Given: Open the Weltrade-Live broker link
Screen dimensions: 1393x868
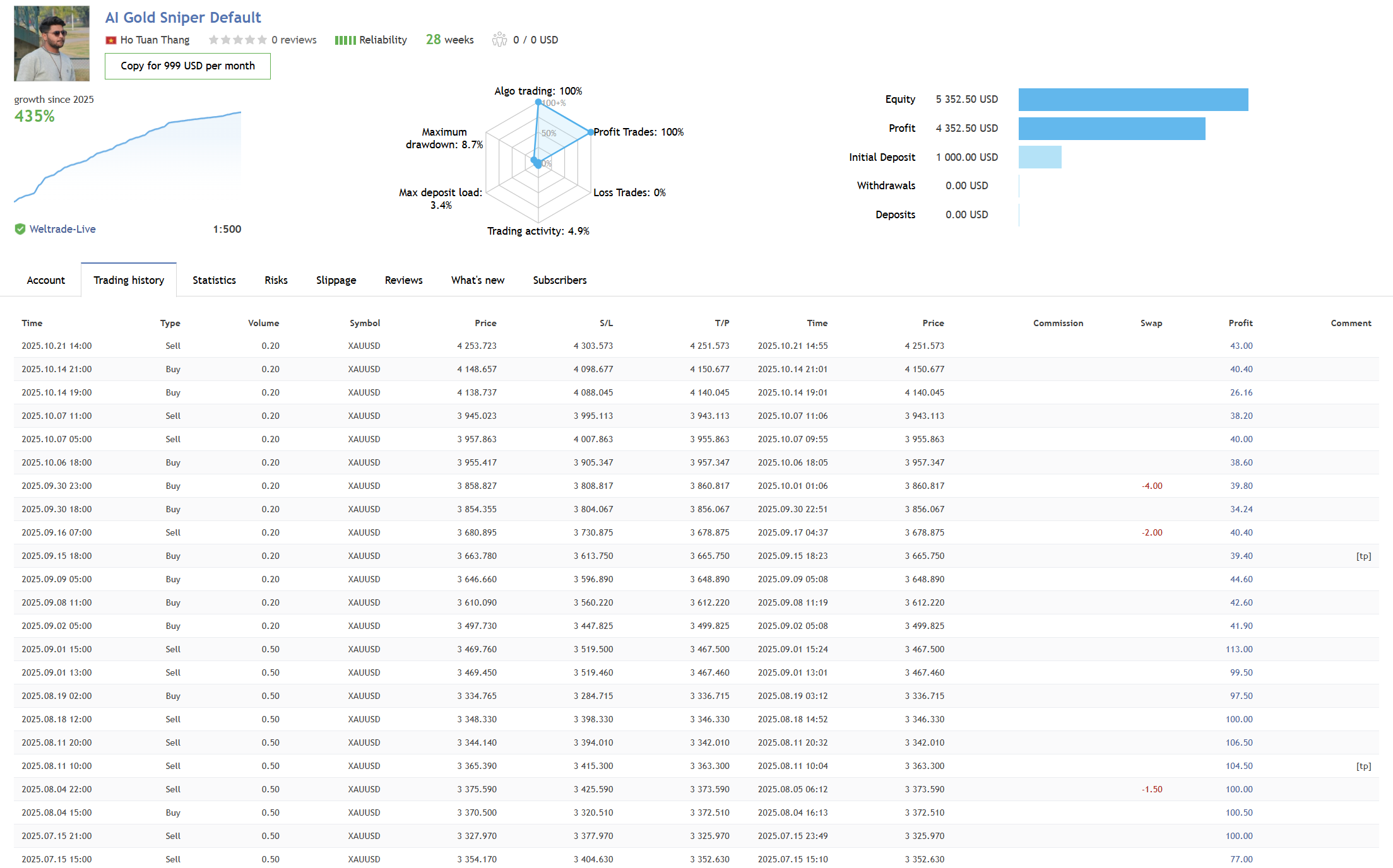Looking at the screenshot, I should pyautogui.click(x=62, y=229).
